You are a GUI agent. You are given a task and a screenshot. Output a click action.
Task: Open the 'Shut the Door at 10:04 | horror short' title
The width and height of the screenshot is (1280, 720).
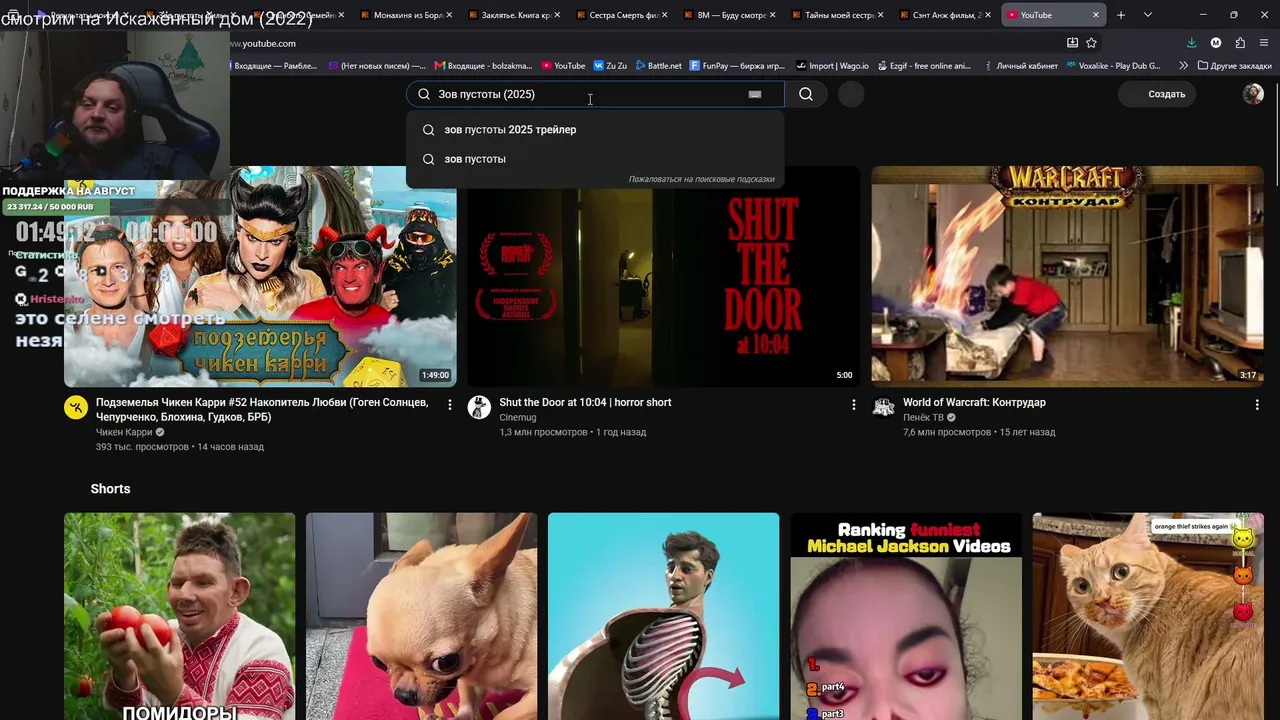[x=585, y=402]
